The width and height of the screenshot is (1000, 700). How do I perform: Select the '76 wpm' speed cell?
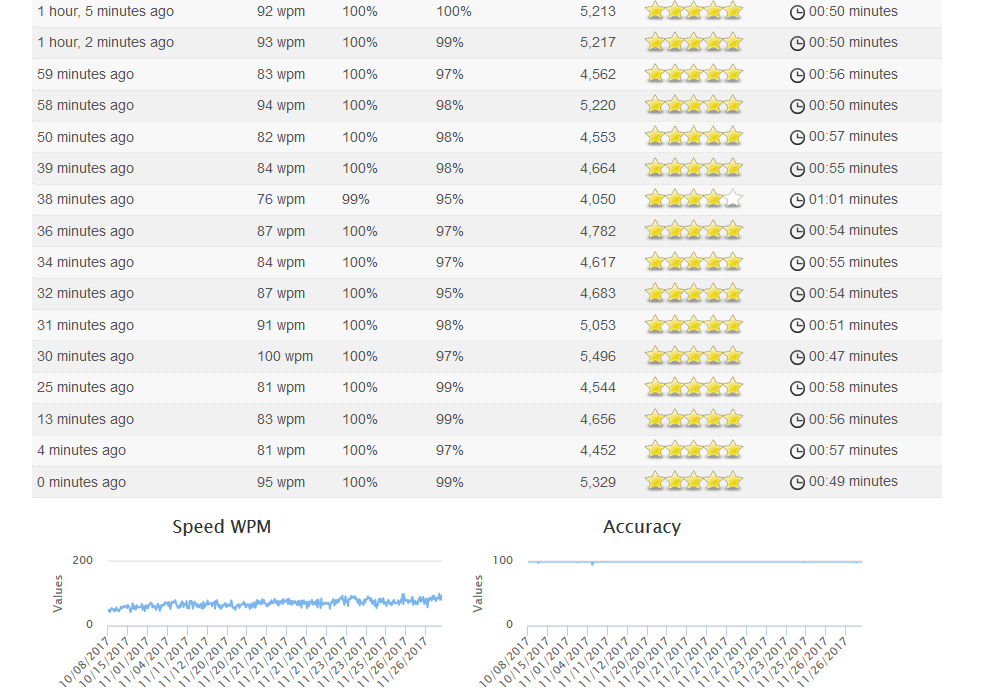coord(281,200)
